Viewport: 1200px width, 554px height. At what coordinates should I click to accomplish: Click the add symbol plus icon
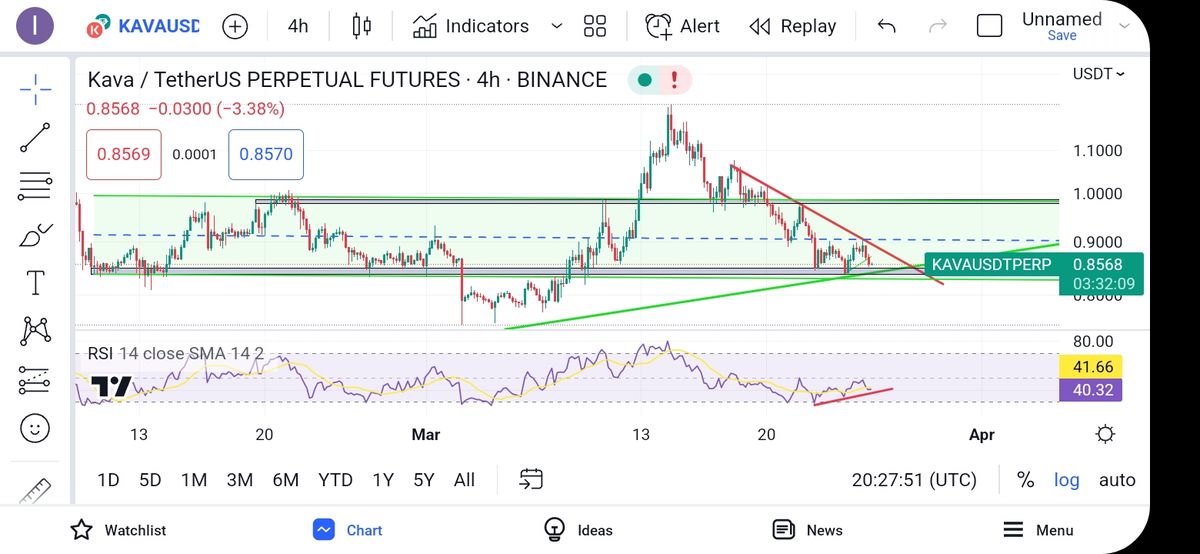tap(235, 26)
